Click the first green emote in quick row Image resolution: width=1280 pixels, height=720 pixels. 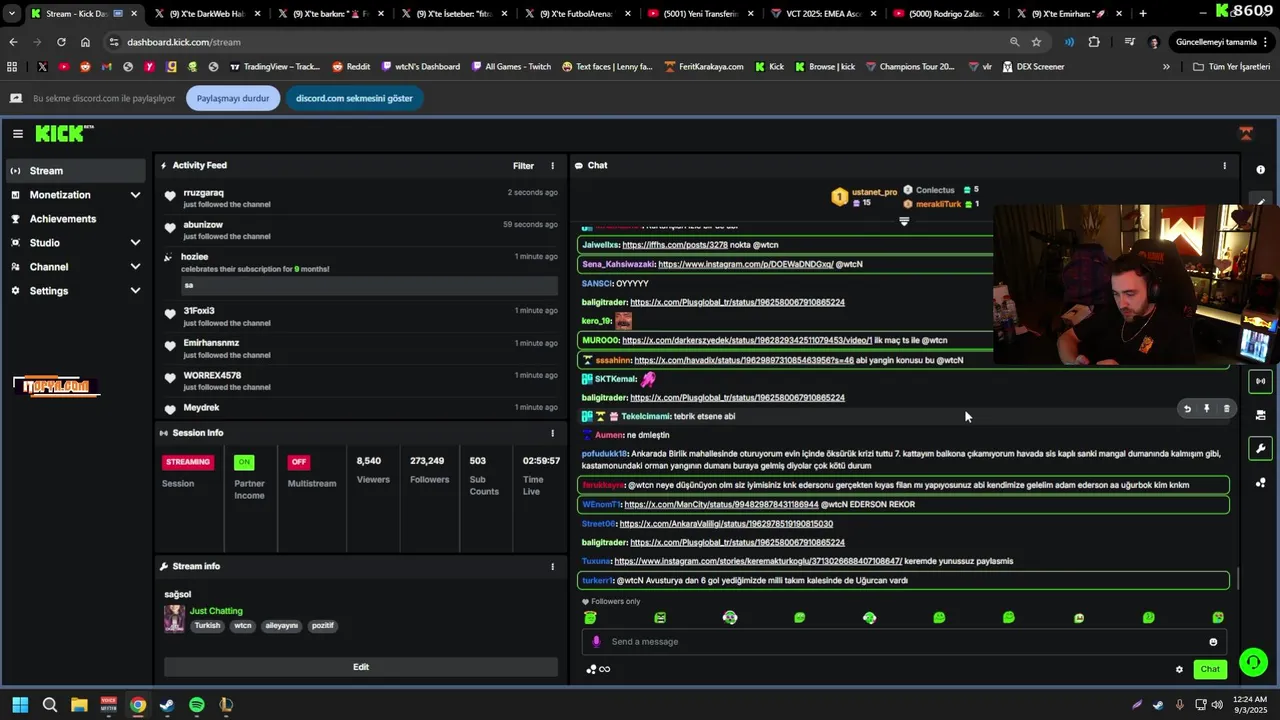click(590, 618)
